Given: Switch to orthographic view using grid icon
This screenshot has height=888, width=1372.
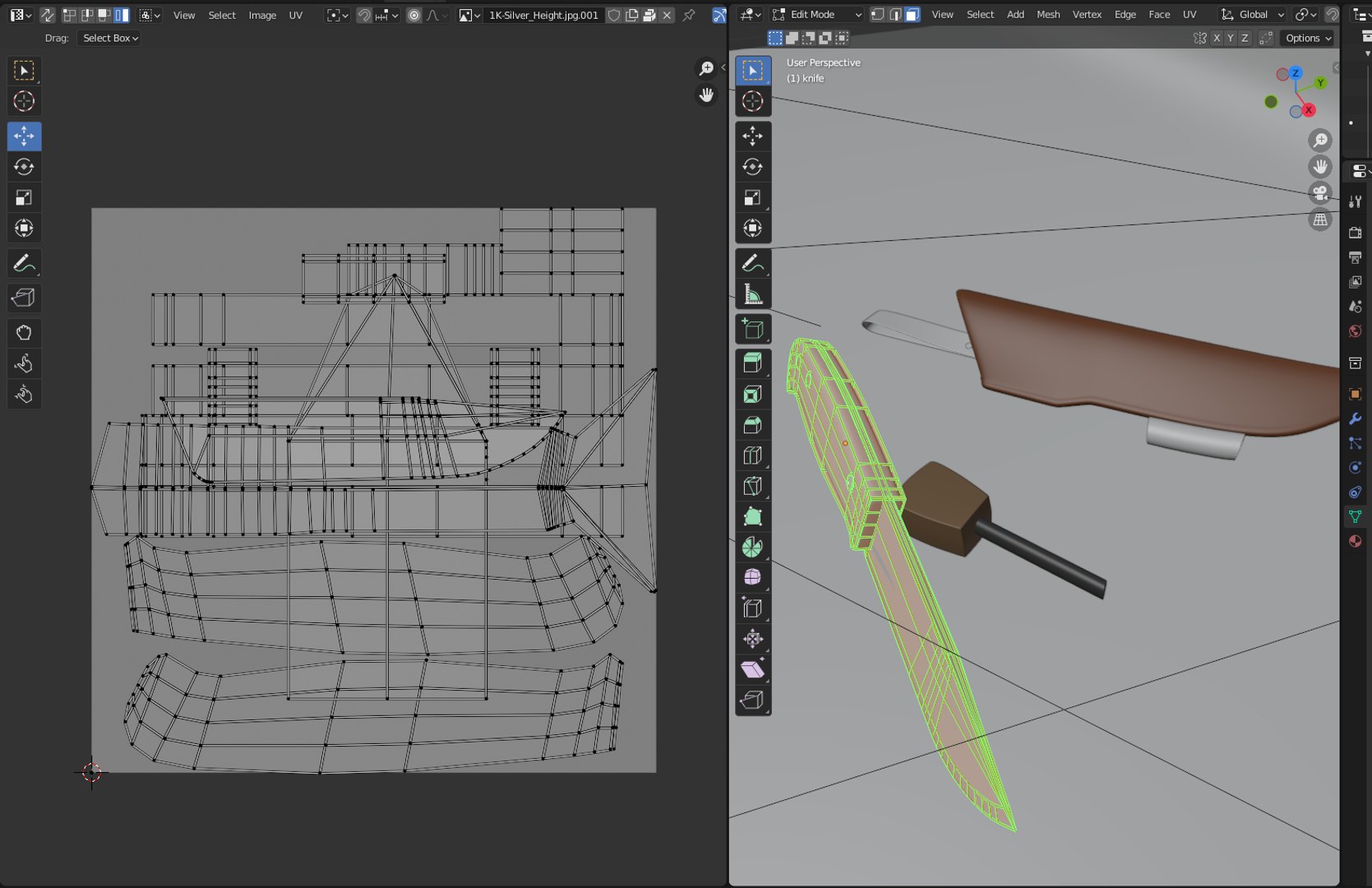Looking at the screenshot, I should click(1320, 220).
